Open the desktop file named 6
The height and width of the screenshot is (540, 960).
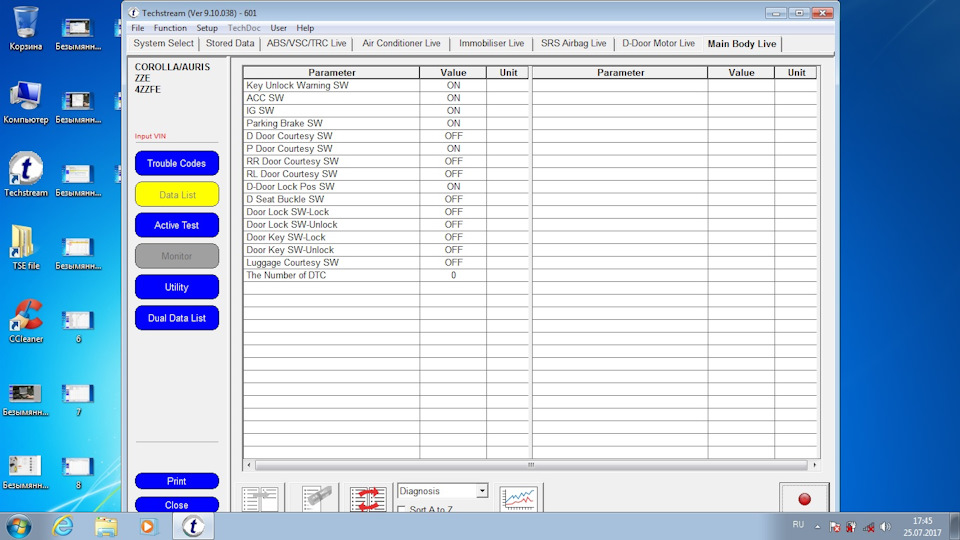tap(78, 326)
